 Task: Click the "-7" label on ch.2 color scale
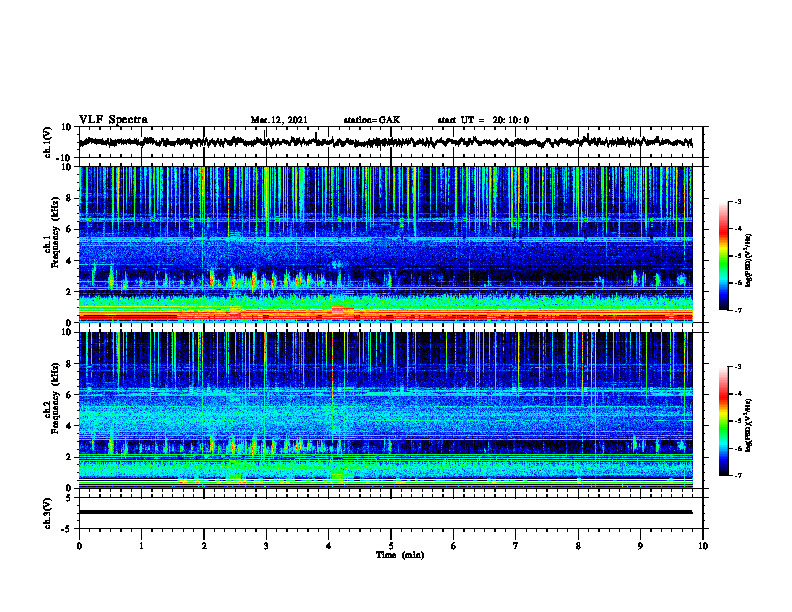737,475
